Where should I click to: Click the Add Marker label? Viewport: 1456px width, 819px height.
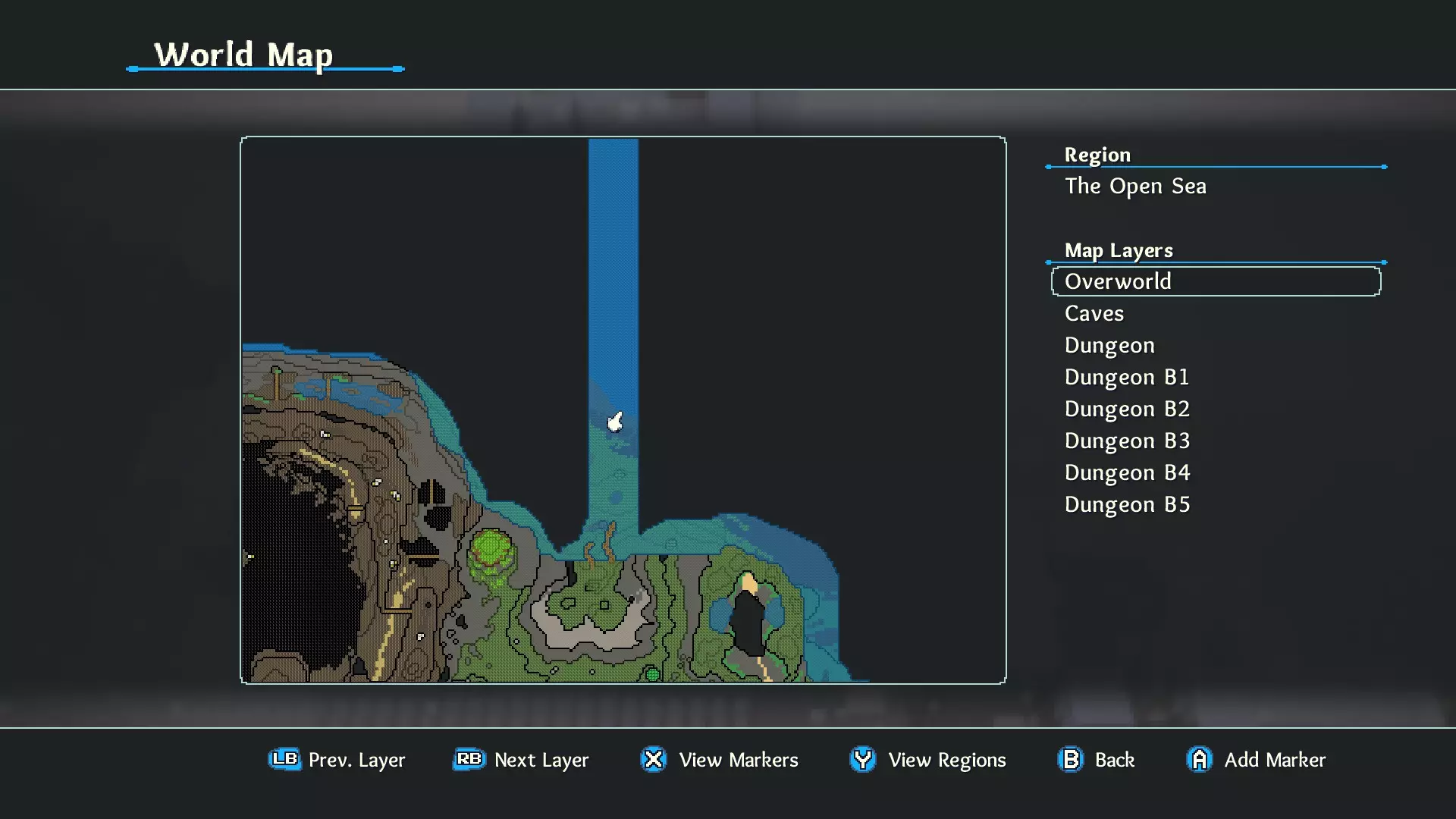(1274, 760)
